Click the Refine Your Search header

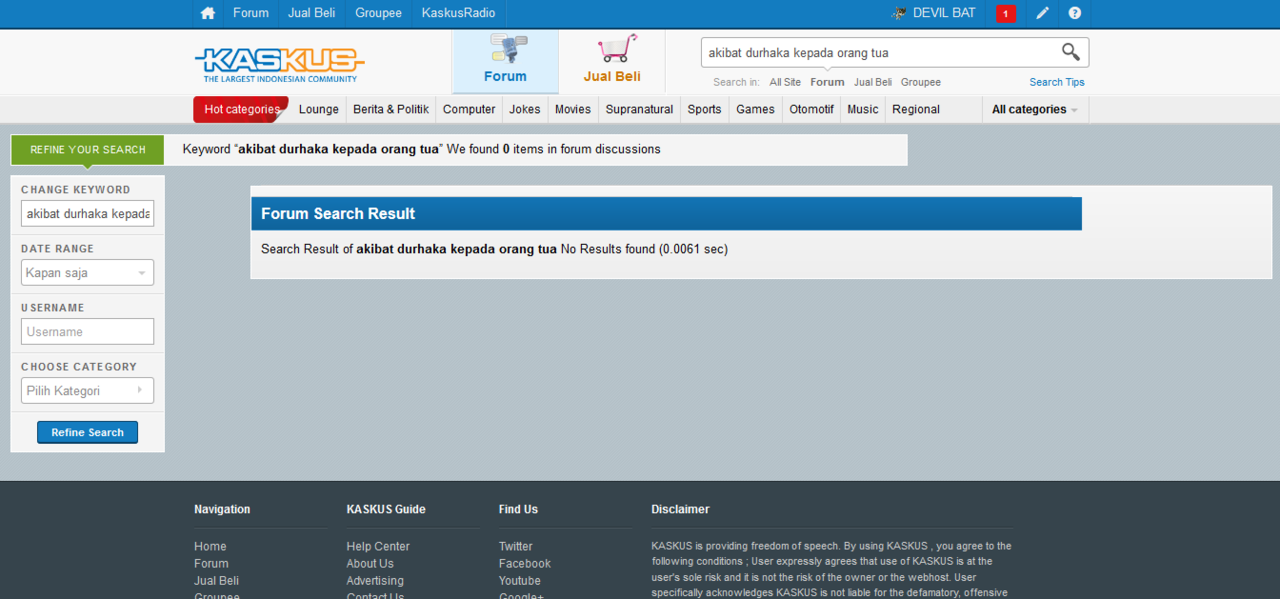click(x=87, y=150)
